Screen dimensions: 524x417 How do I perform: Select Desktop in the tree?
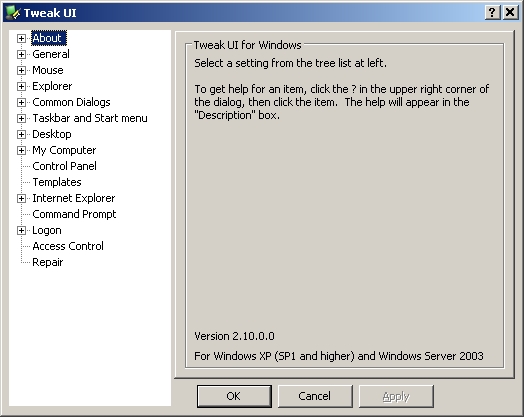click(x=52, y=134)
